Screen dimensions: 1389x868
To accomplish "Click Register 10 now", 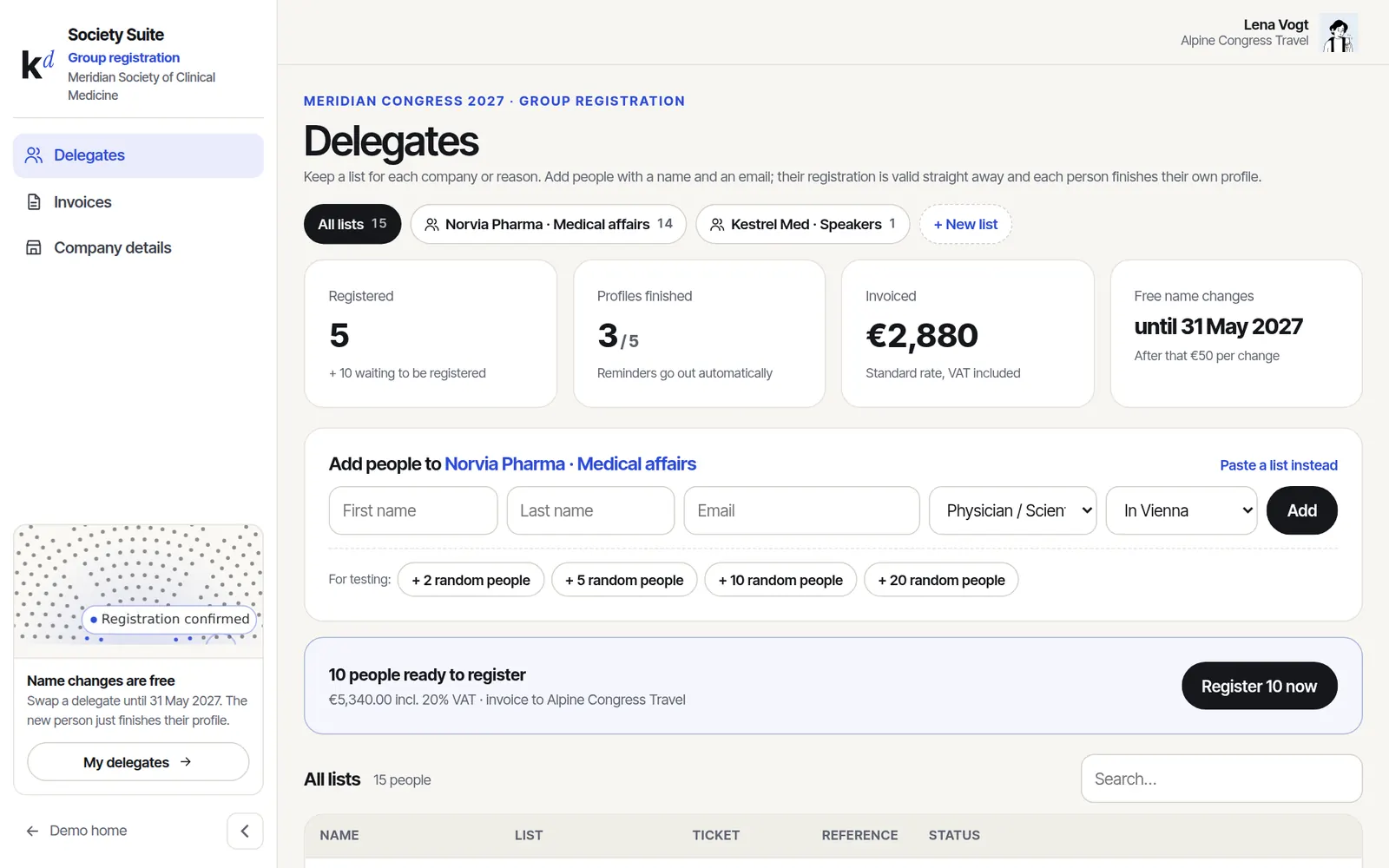I will point(1259,686).
